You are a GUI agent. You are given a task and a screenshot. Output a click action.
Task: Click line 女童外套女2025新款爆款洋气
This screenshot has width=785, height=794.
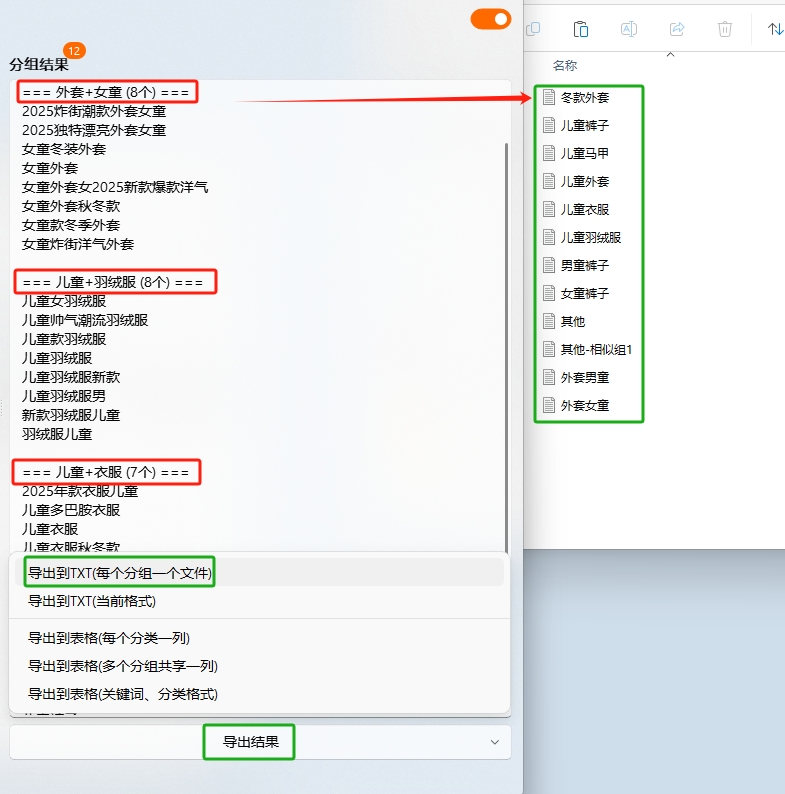tap(115, 187)
